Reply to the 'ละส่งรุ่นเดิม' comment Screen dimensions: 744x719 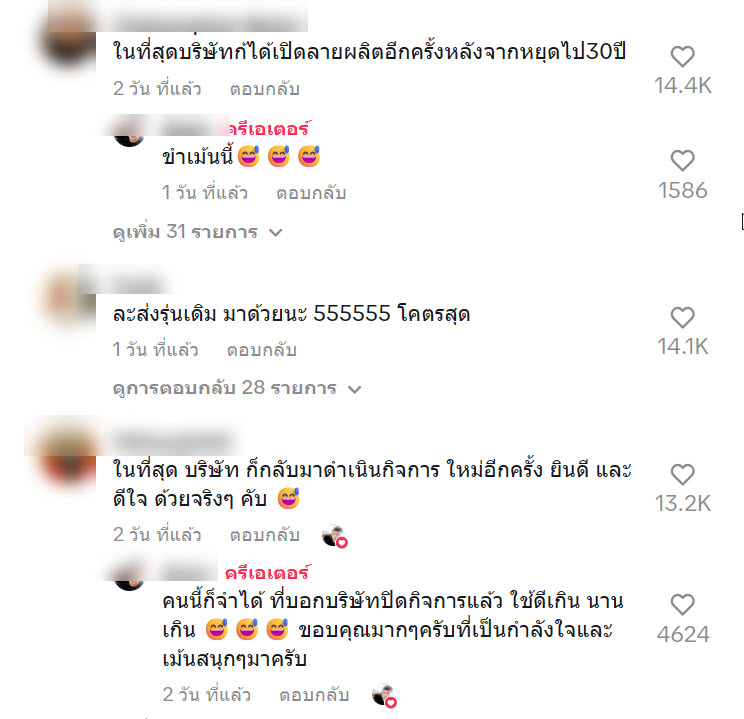pos(261,350)
